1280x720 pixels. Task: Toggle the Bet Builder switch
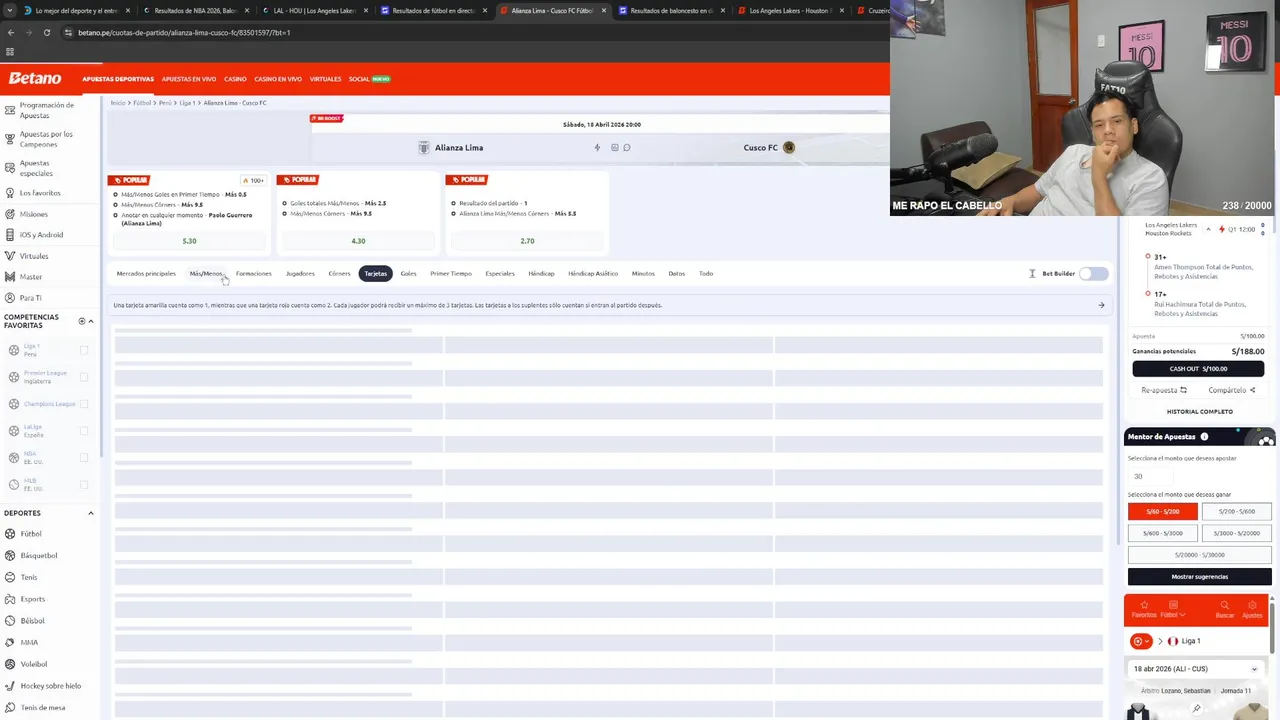coord(1094,273)
